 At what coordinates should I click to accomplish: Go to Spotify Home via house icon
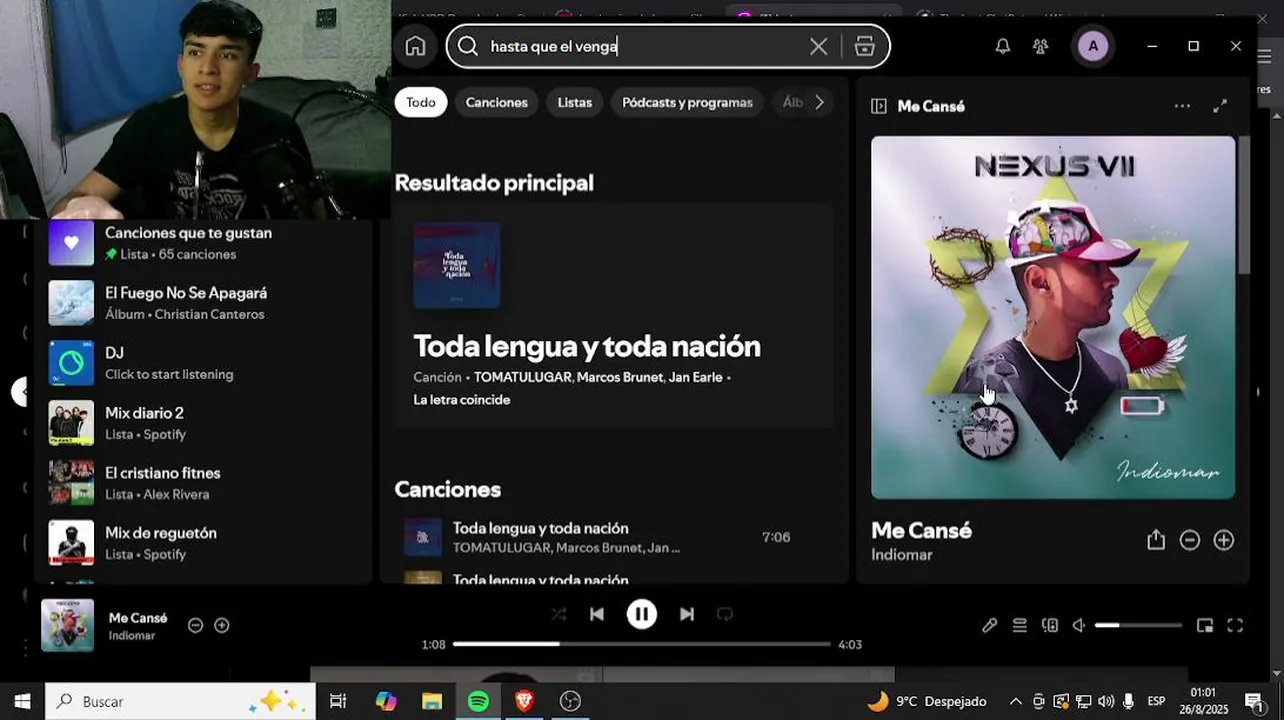coord(415,46)
